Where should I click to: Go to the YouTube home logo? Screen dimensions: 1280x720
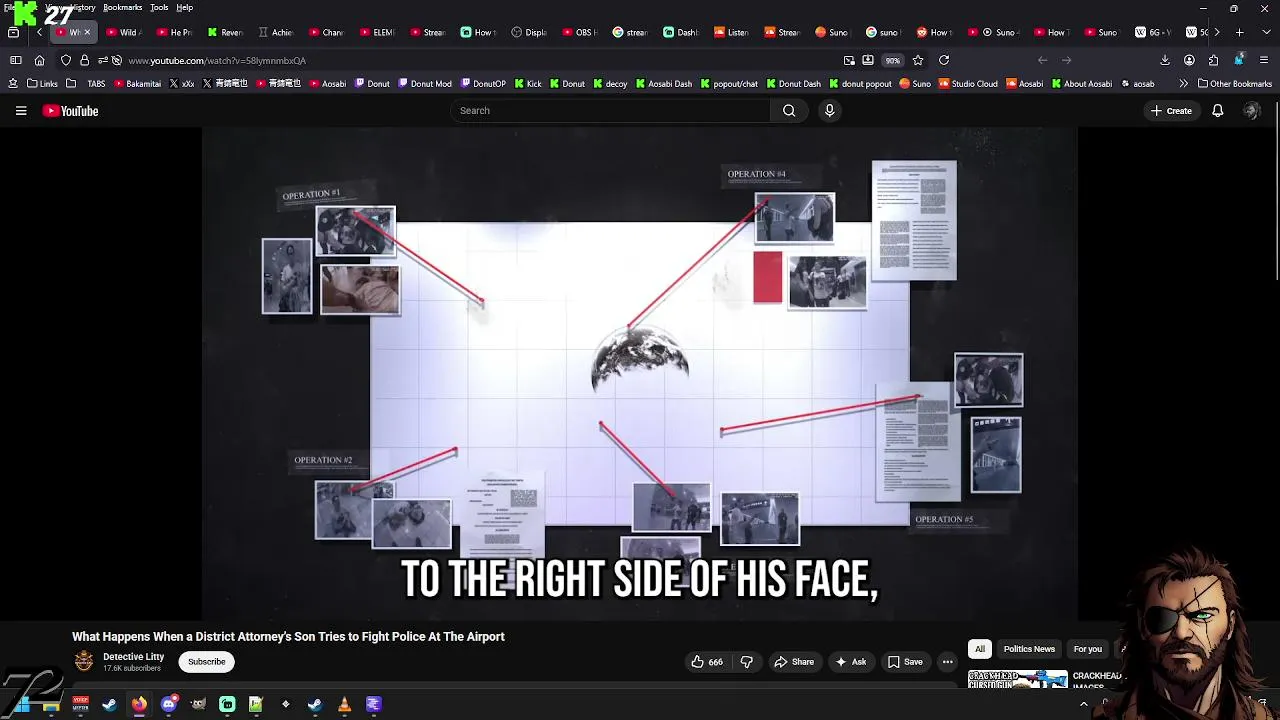pos(70,111)
